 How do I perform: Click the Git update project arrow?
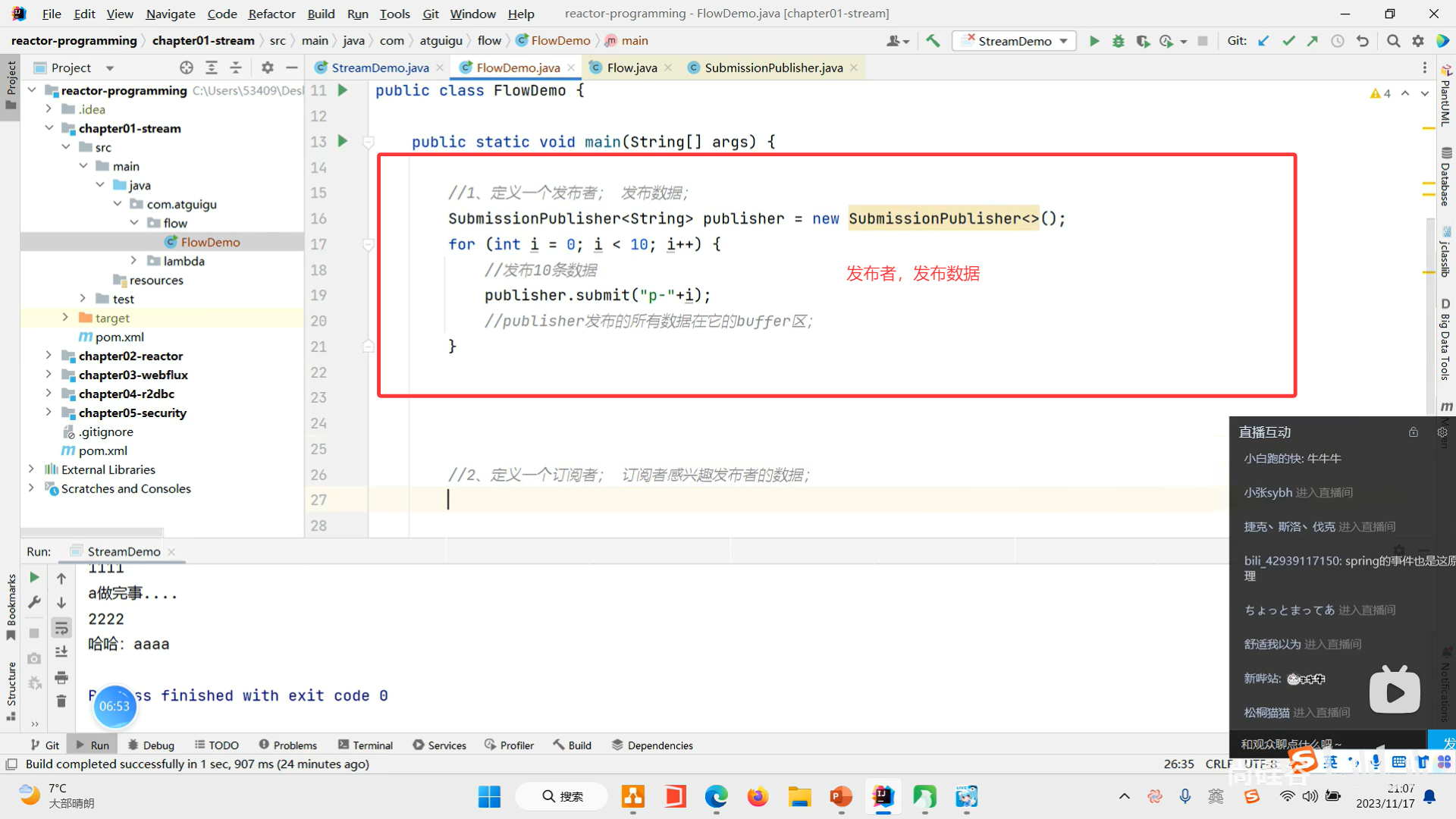(1263, 41)
